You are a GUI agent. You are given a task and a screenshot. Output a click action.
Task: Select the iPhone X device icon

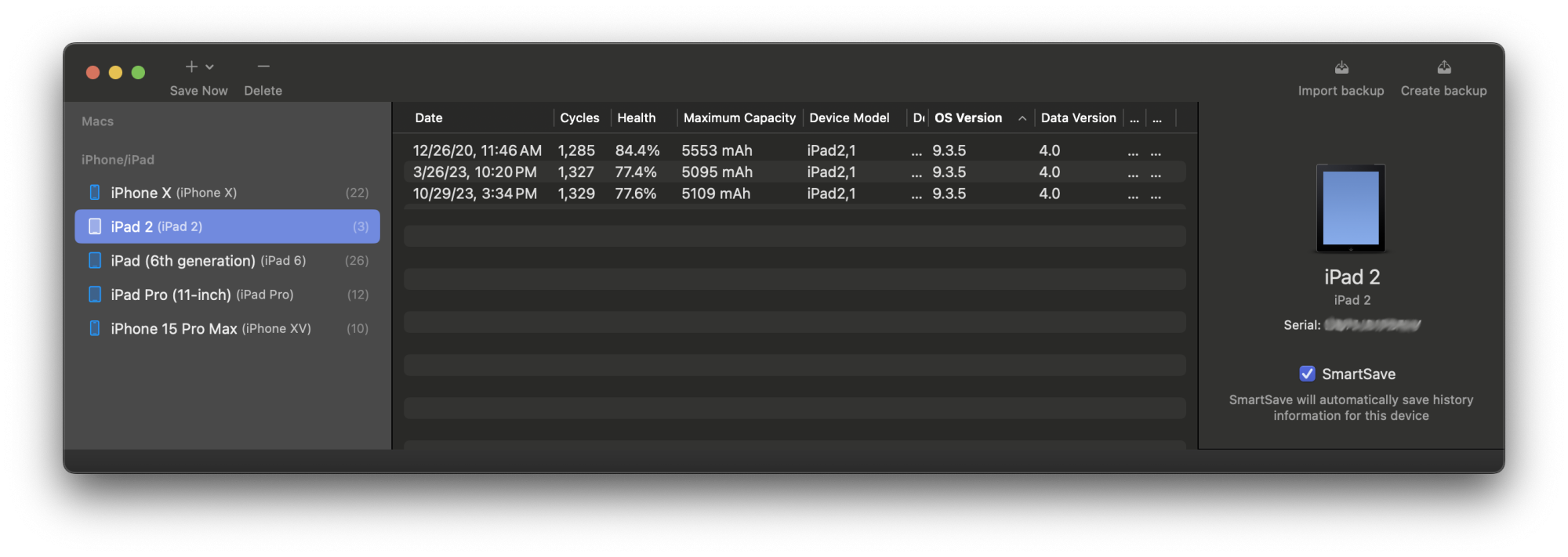[x=95, y=193]
